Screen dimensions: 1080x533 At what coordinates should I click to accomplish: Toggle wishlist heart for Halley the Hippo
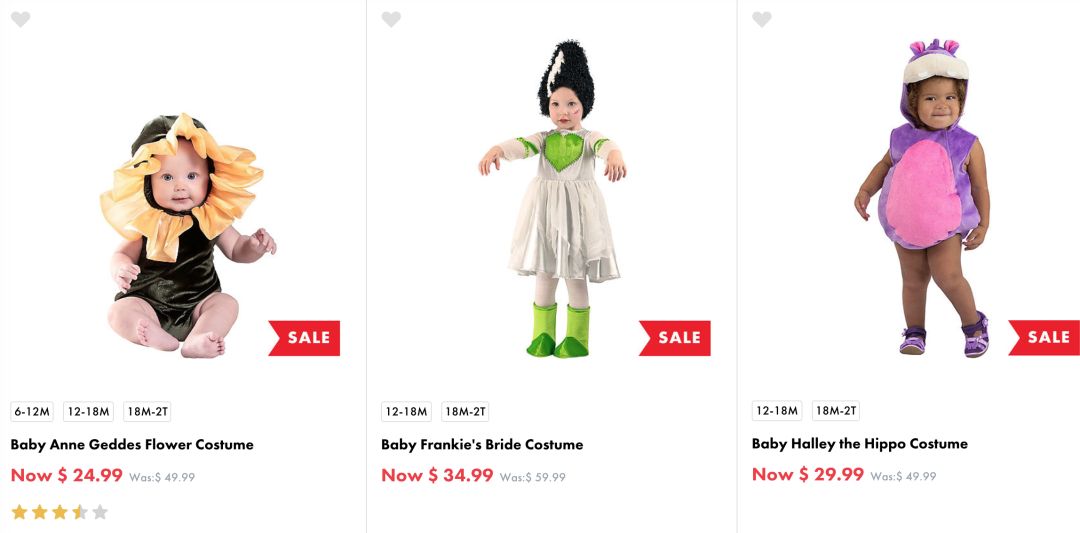tap(762, 19)
